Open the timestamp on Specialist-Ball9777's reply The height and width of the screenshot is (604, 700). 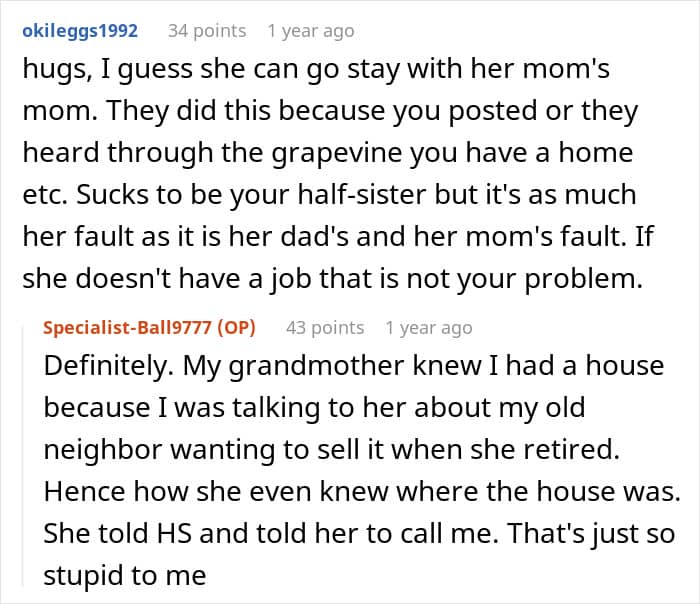[429, 327]
